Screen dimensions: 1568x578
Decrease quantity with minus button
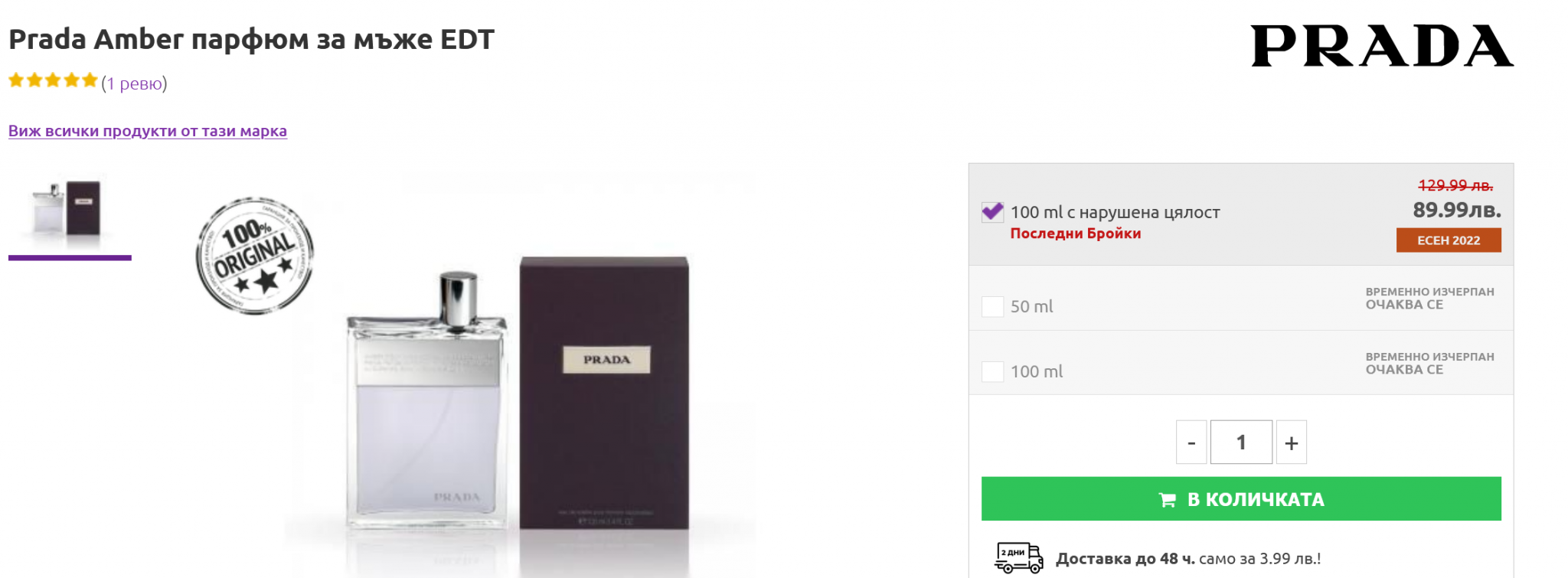(1191, 442)
